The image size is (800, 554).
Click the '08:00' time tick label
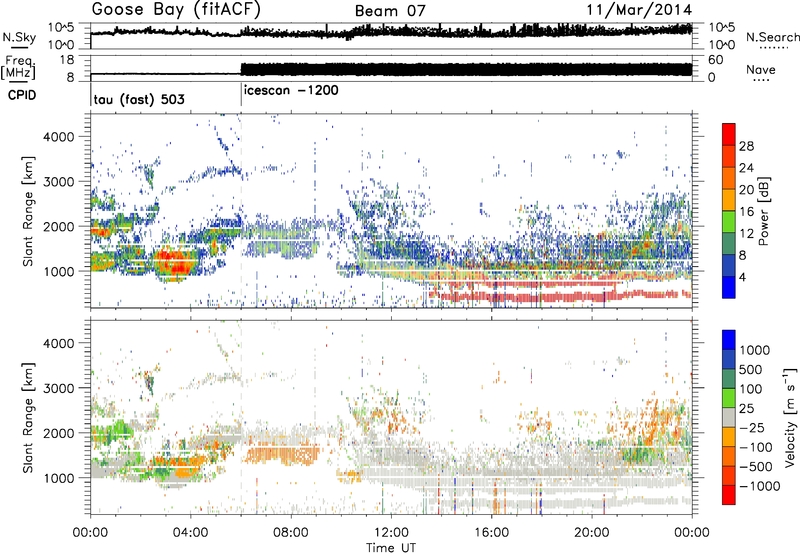(x=291, y=533)
